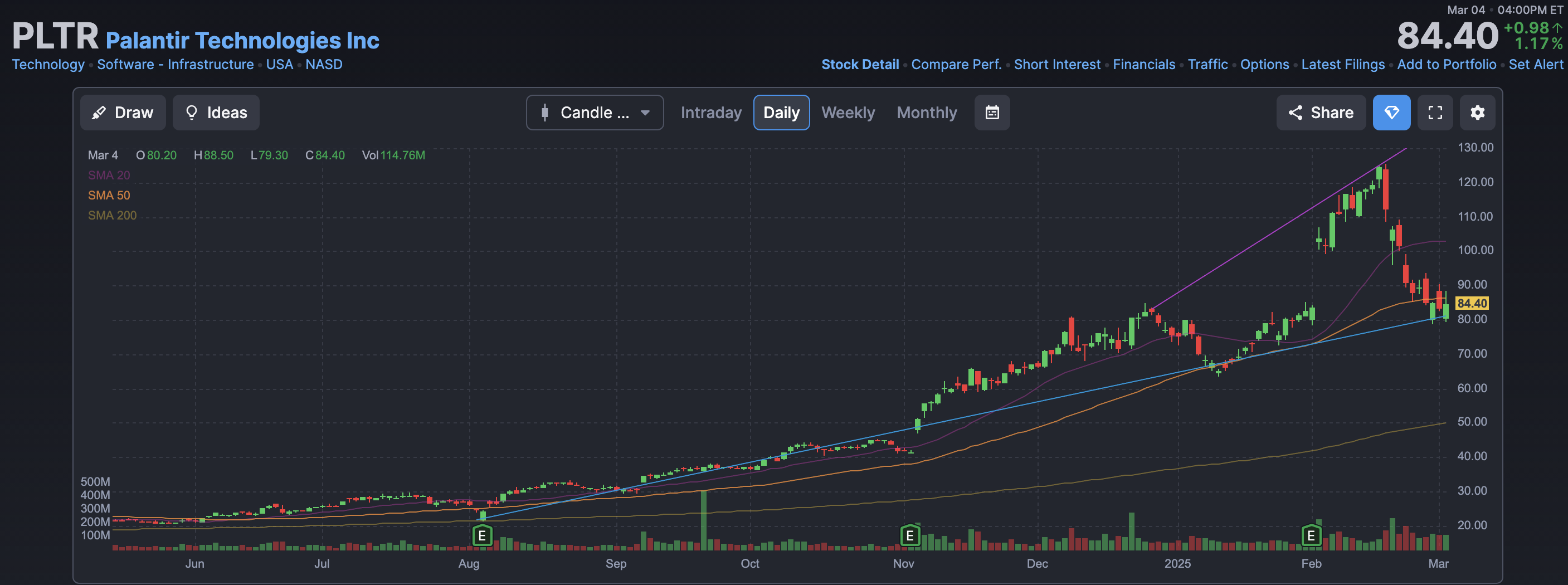
Task: Click the Set Alert link
Action: click(1536, 65)
